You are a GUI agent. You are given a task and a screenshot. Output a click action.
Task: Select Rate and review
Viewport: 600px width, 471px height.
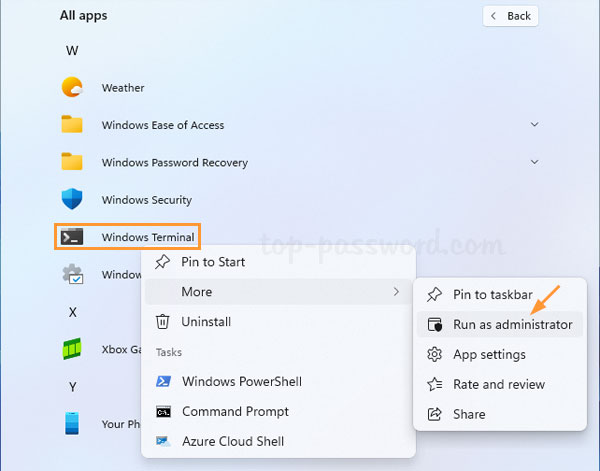pyautogui.click(x=500, y=384)
